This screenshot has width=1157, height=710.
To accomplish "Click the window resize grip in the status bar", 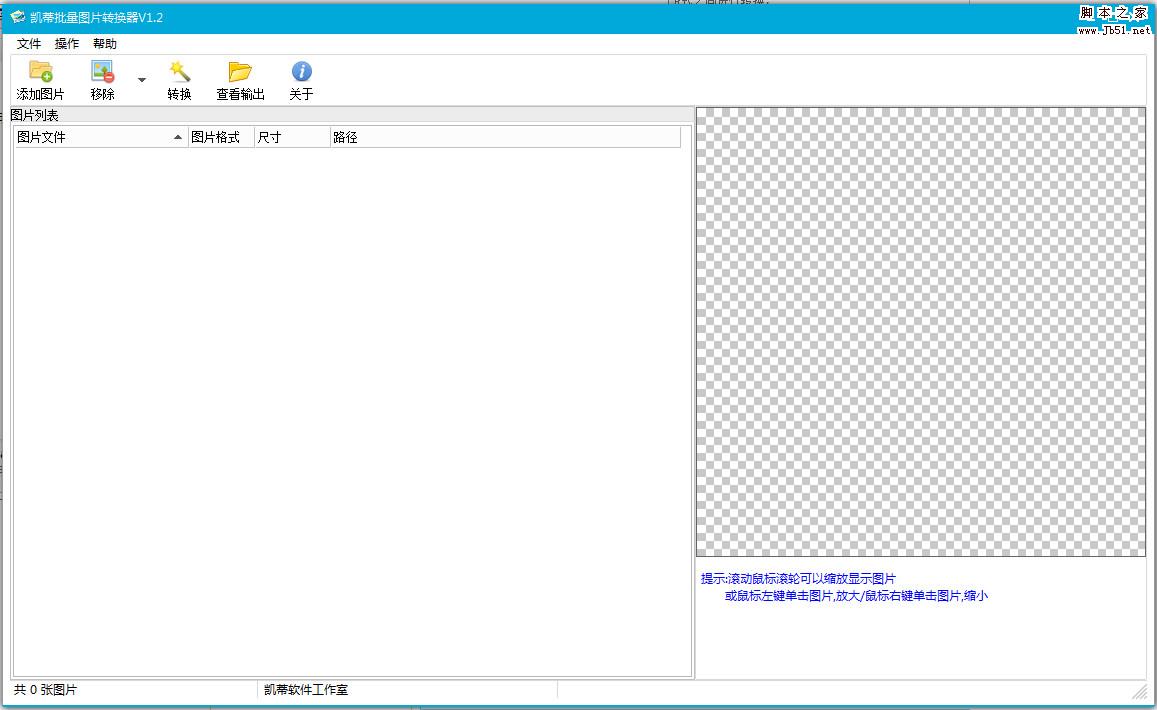I will pos(1141,691).
